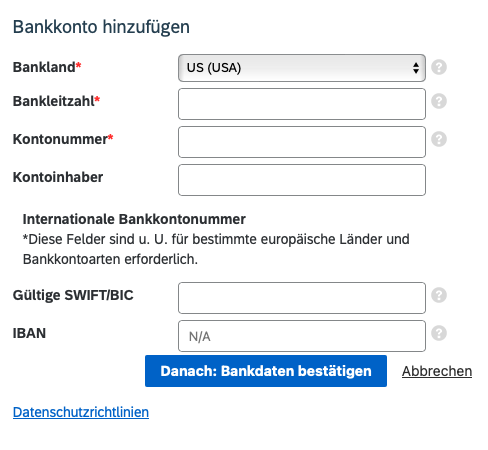
Task: View help for Gültige SWIFT/BIC
Action: (439, 295)
